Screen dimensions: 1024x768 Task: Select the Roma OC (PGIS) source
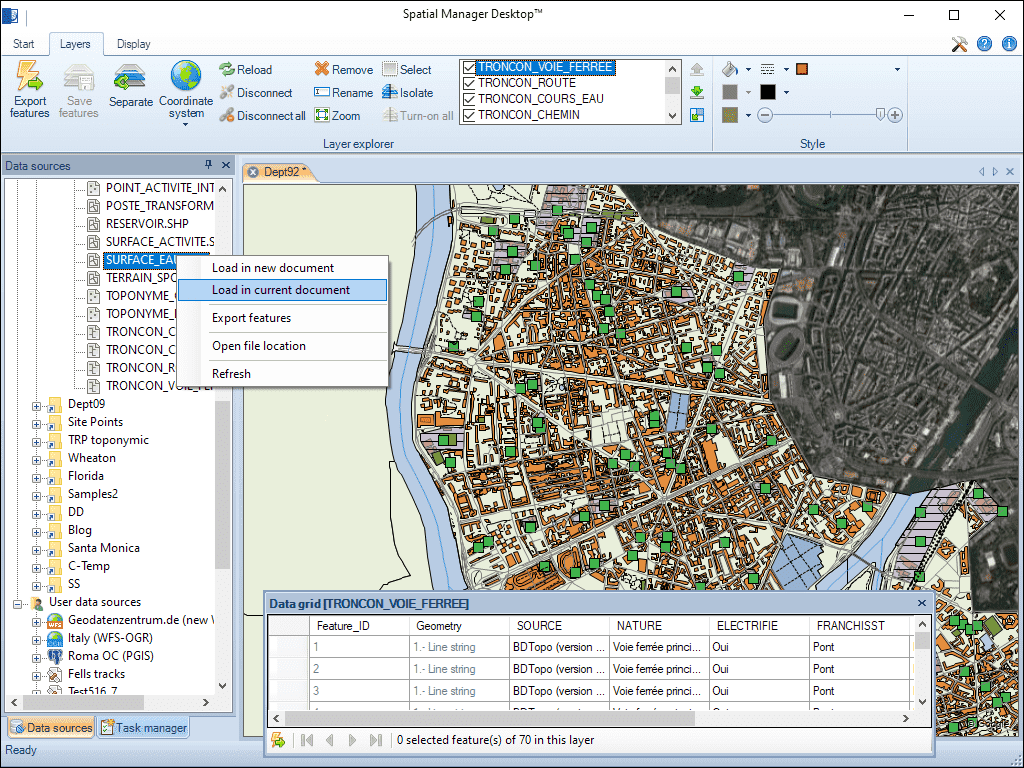pyautogui.click(x=110, y=656)
